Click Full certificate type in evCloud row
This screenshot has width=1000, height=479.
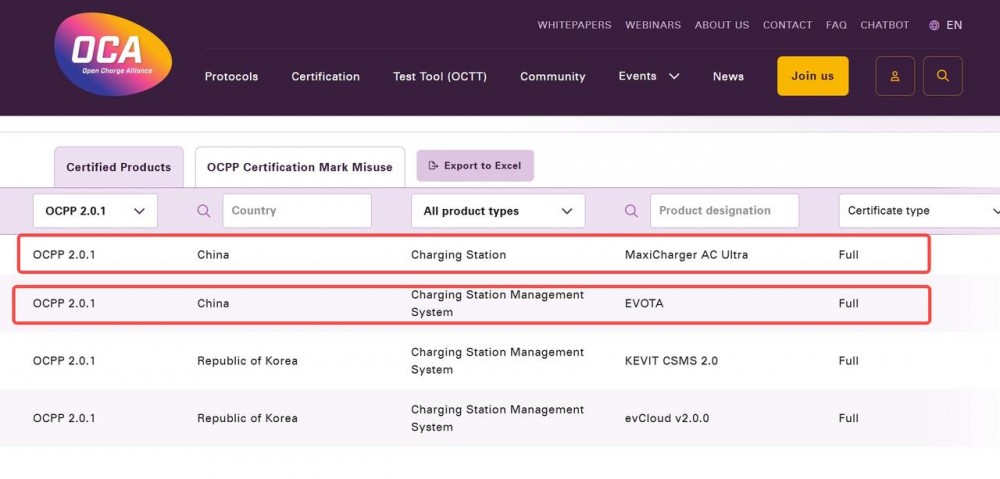[x=849, y=418]
